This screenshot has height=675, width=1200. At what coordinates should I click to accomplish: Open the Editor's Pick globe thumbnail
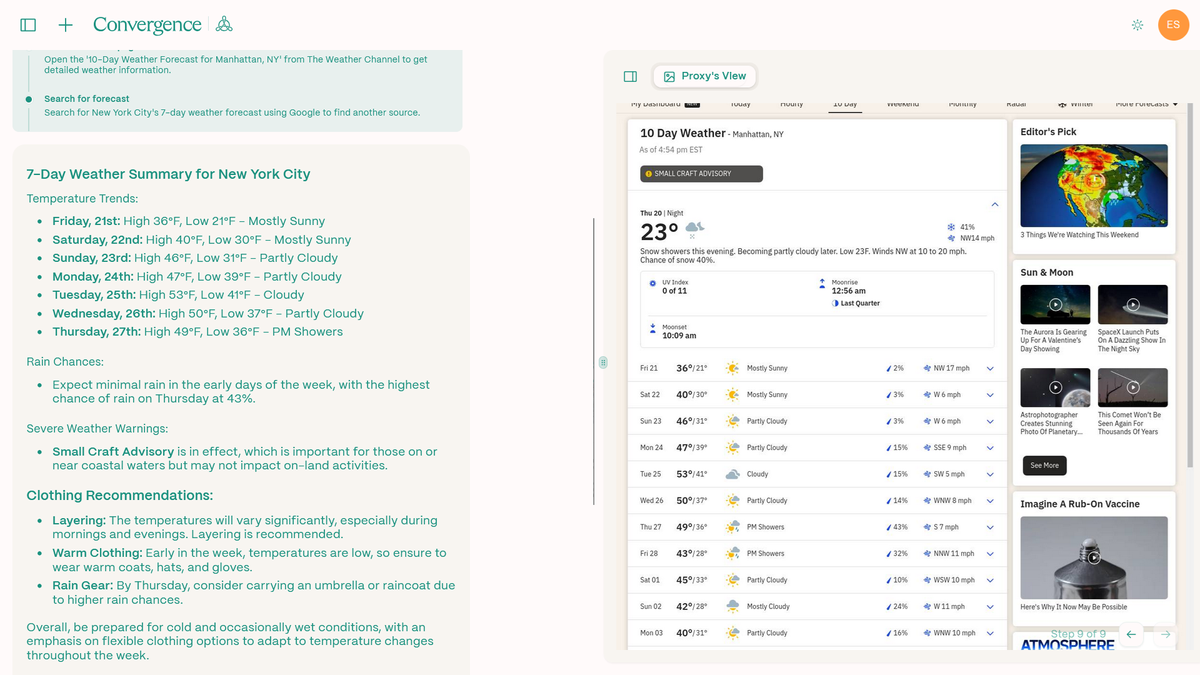coord(1094,185)
